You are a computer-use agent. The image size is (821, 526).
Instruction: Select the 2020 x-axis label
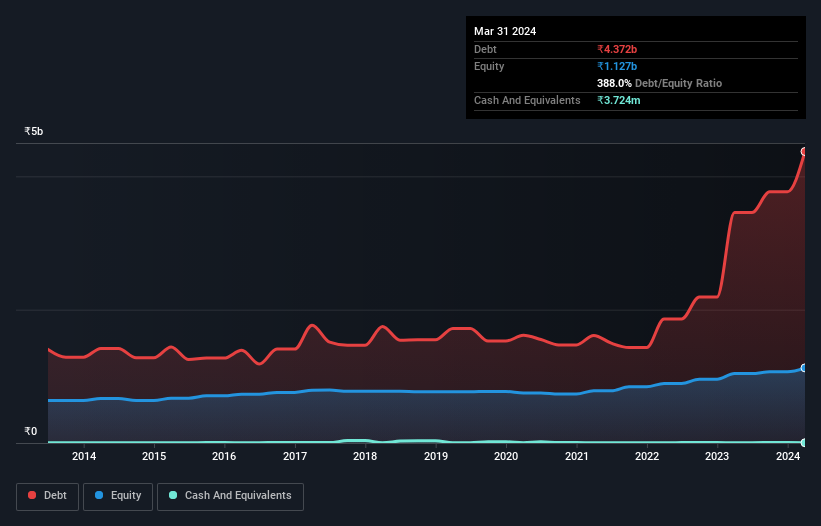click(x=506, y=456)
